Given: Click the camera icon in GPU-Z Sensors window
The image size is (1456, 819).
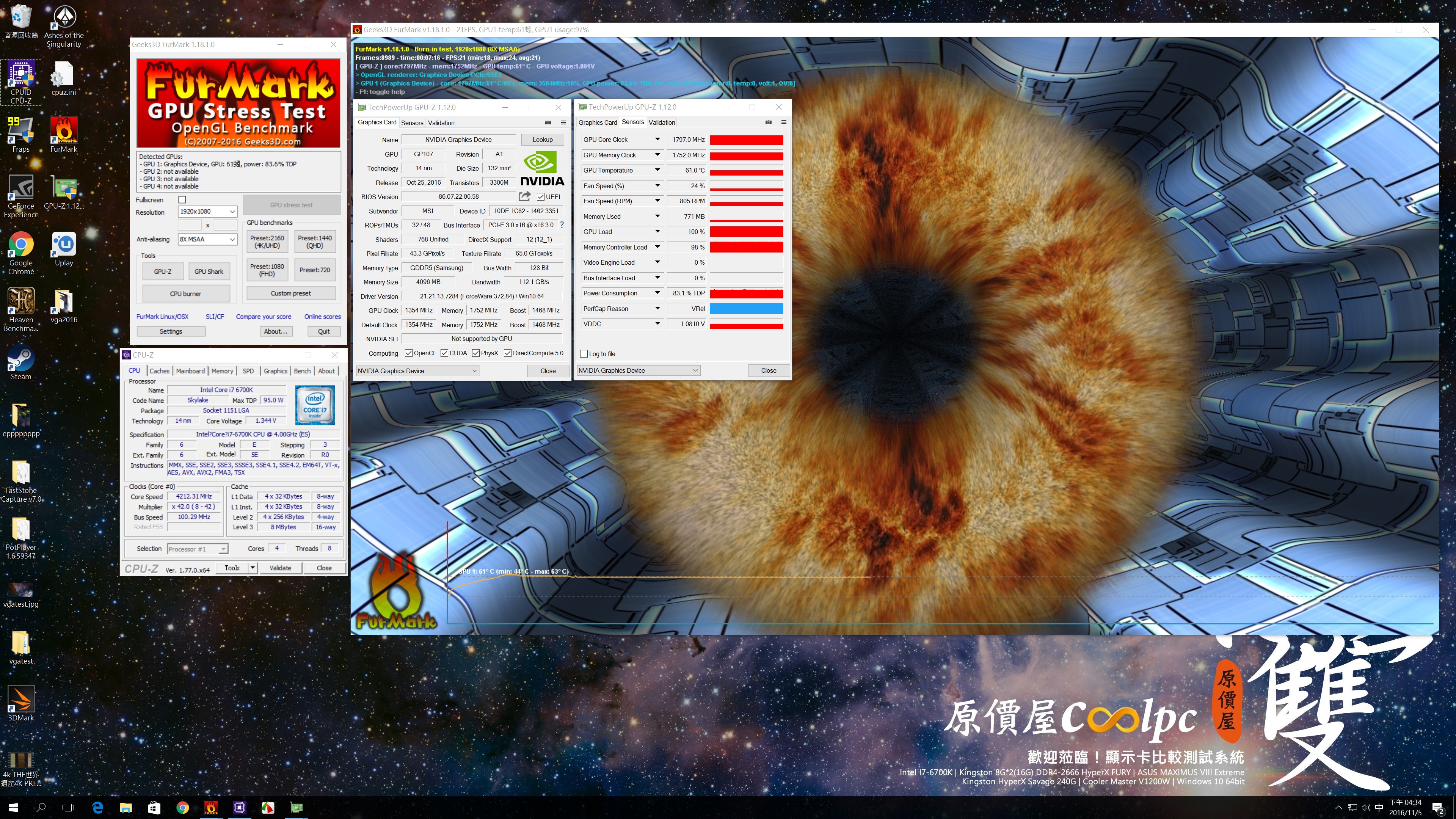Looking at the screenshot, I should pyautogui.click(x=768, y=122).
